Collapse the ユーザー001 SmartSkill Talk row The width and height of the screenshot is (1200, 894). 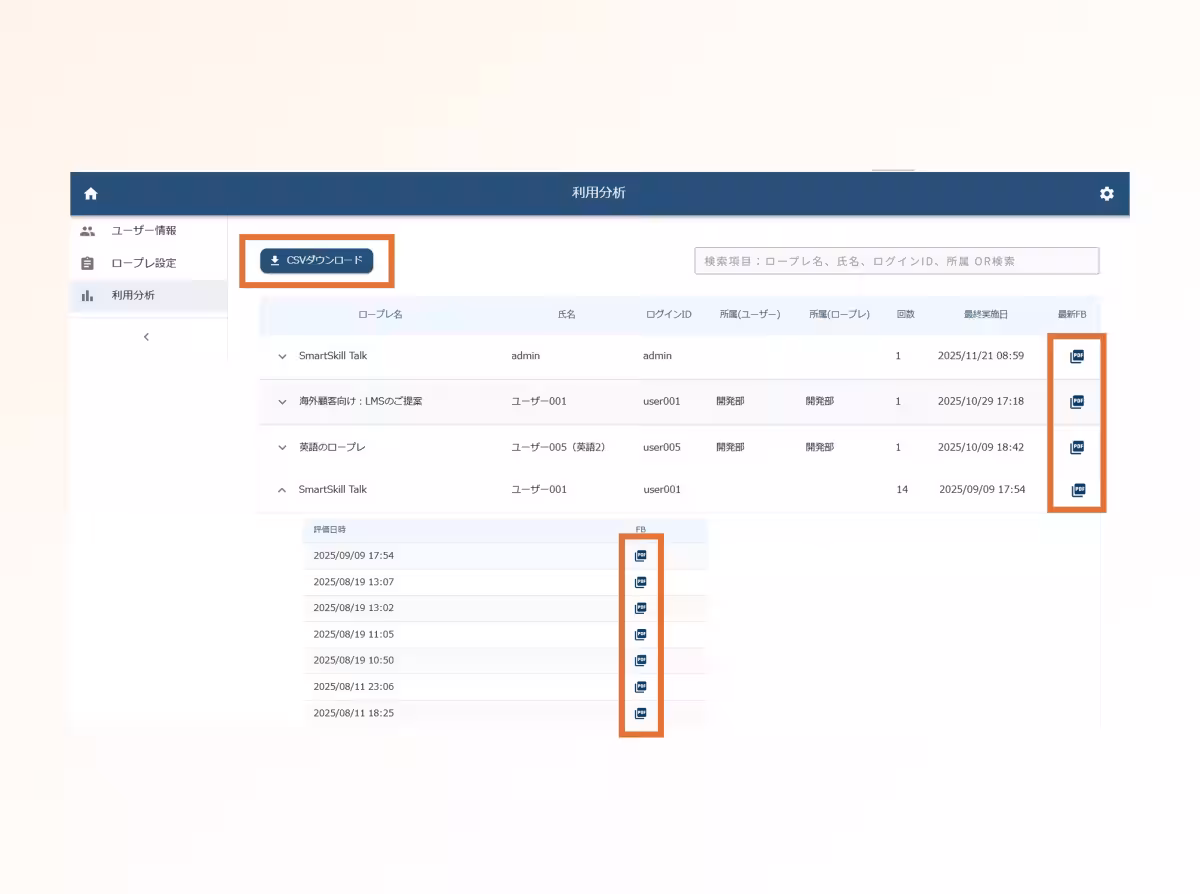point(282,490)
